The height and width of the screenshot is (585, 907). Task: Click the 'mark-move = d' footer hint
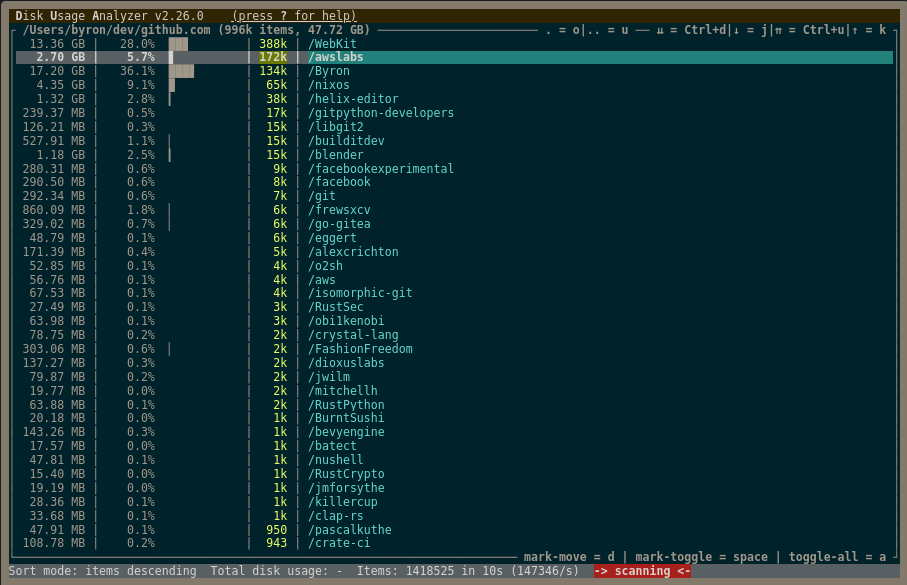coord(569,557)
